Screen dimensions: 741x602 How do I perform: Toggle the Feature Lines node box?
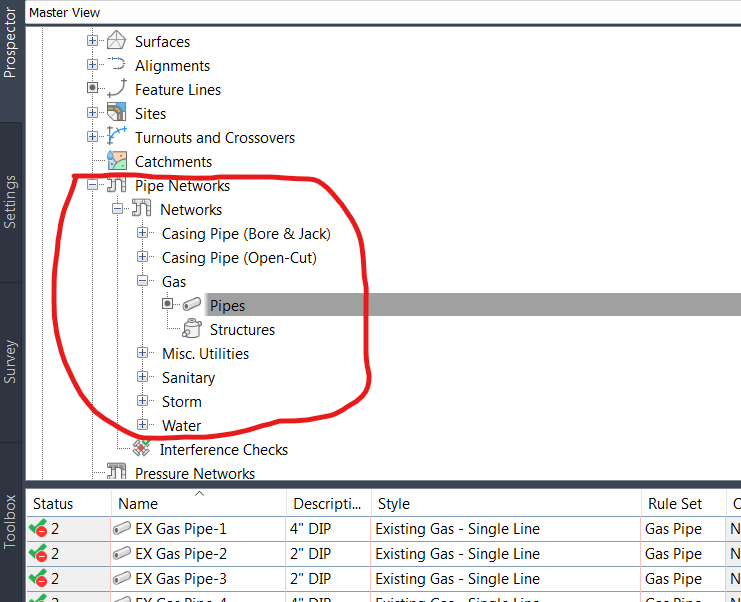click(93, 88)
